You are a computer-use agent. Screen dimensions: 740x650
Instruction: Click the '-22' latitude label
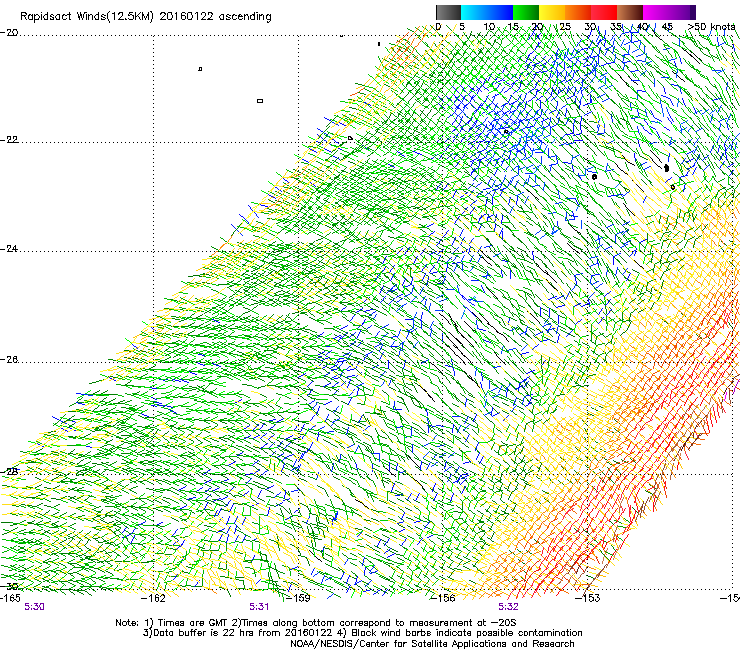(9, 140)
